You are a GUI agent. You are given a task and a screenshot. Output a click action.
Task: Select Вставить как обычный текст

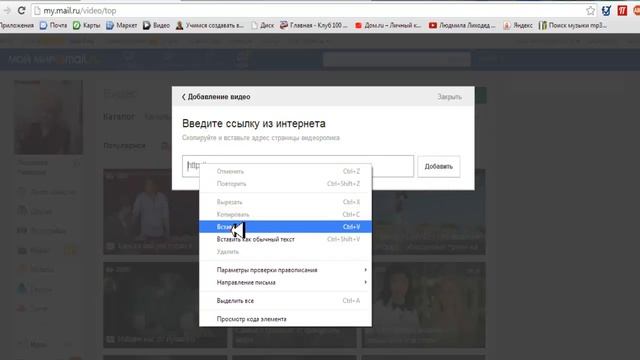[285, 239]
